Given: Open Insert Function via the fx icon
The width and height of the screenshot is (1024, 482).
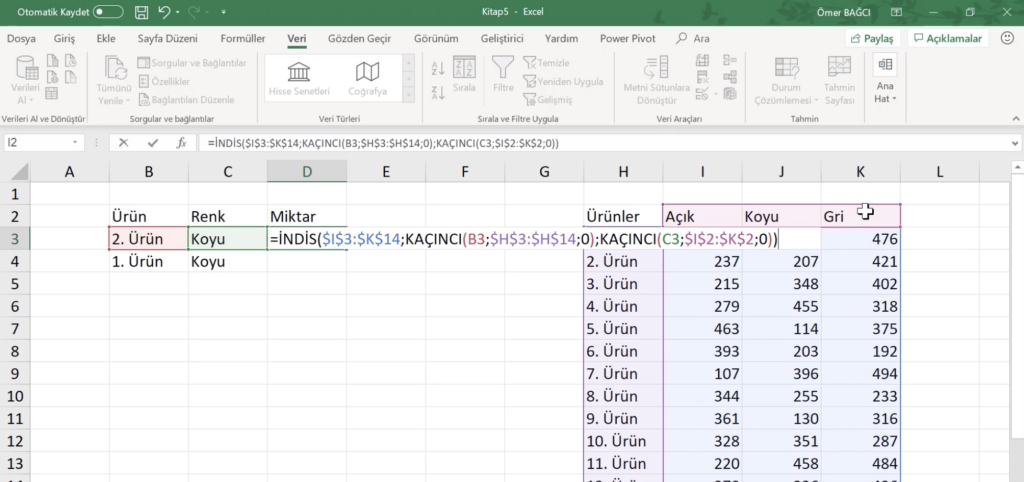Looking at the screenshot, I should click(x=181, y=143).
